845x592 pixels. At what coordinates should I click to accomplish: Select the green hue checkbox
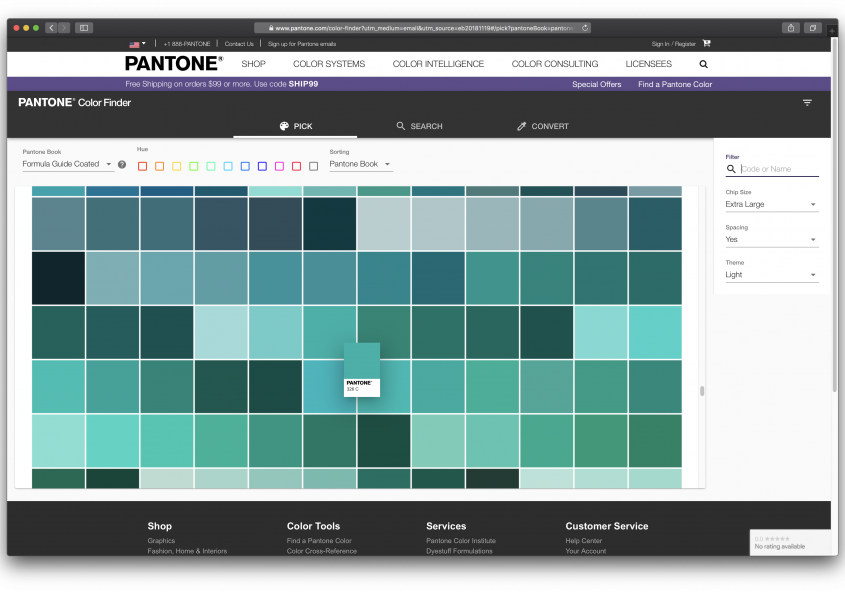click(x=194, y=166)
